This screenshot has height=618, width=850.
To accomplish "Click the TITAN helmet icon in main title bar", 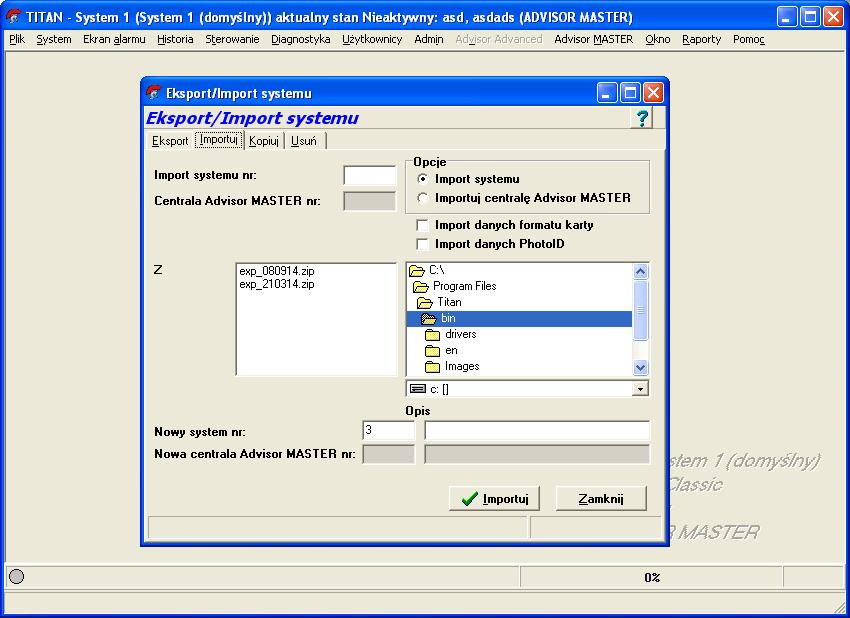I will point(14,17).
